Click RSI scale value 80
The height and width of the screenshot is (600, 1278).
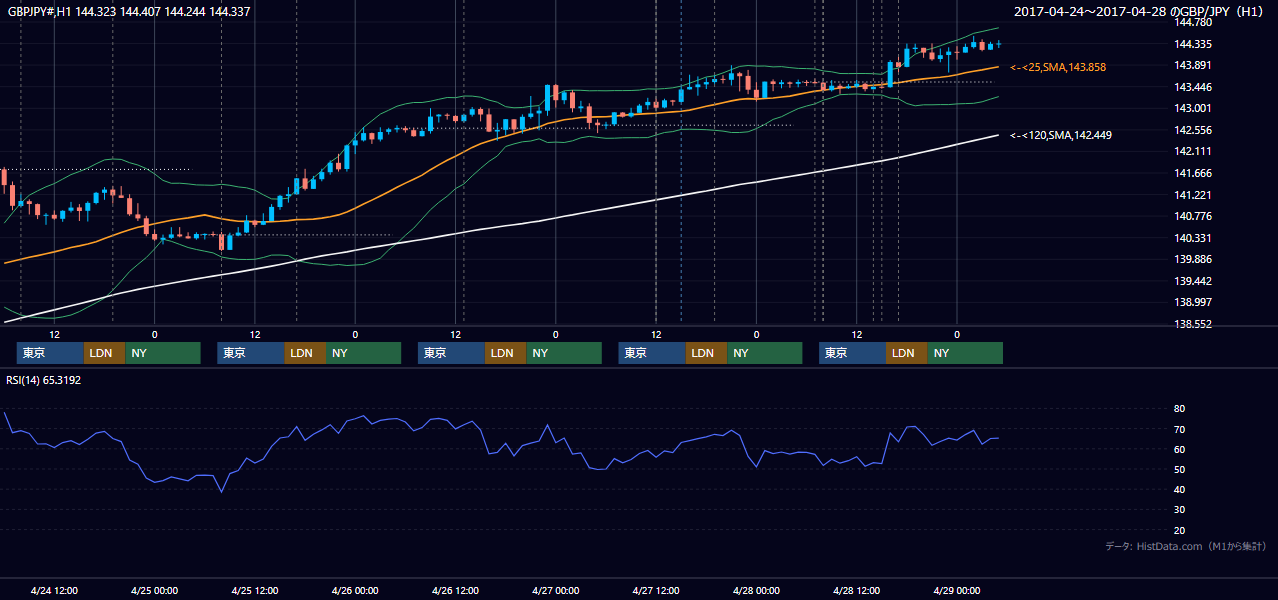pos(1180,409)
